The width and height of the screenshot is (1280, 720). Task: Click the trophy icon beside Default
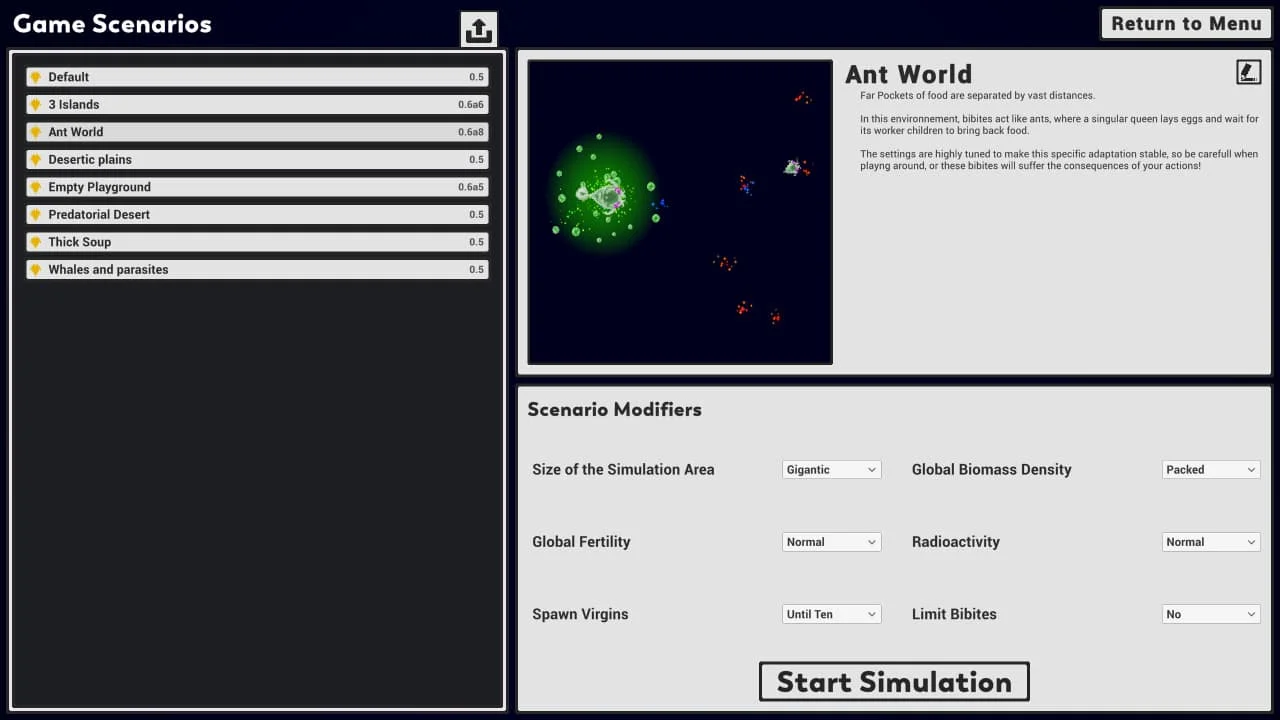[35, 77]
